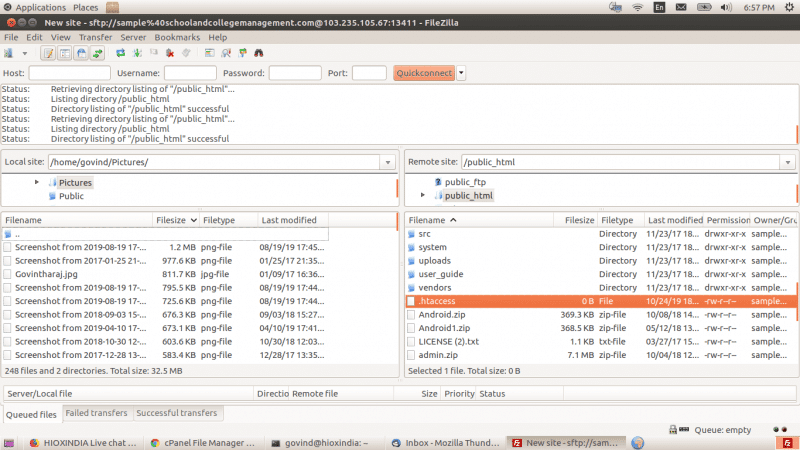Screen dimensions: 800x450
Task: Open the Help menu
Action: (x=217, y=37)
